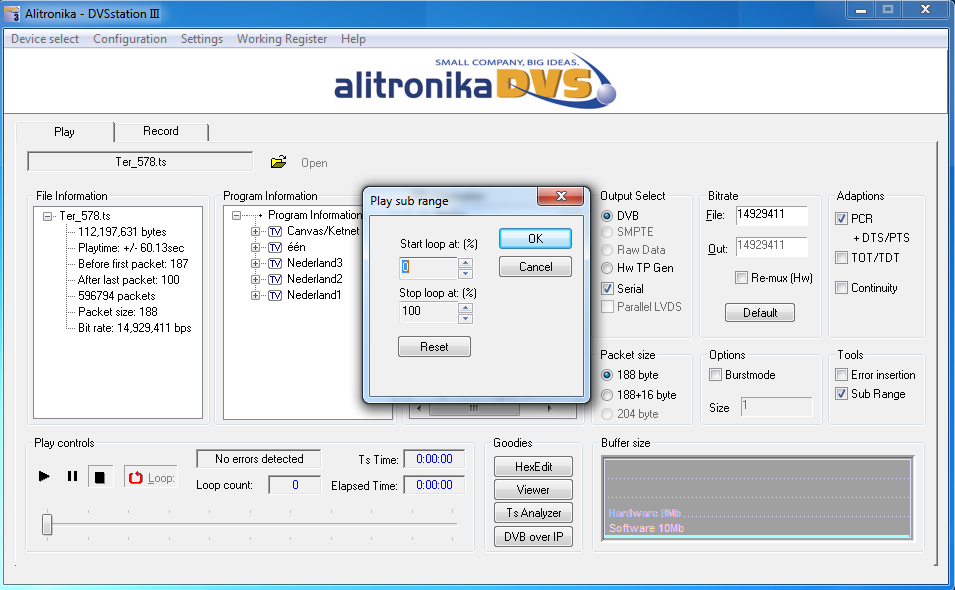Expand the Nederland1 program tree node
The height and width of the screenshot is (590, 955).
point(256,295)
